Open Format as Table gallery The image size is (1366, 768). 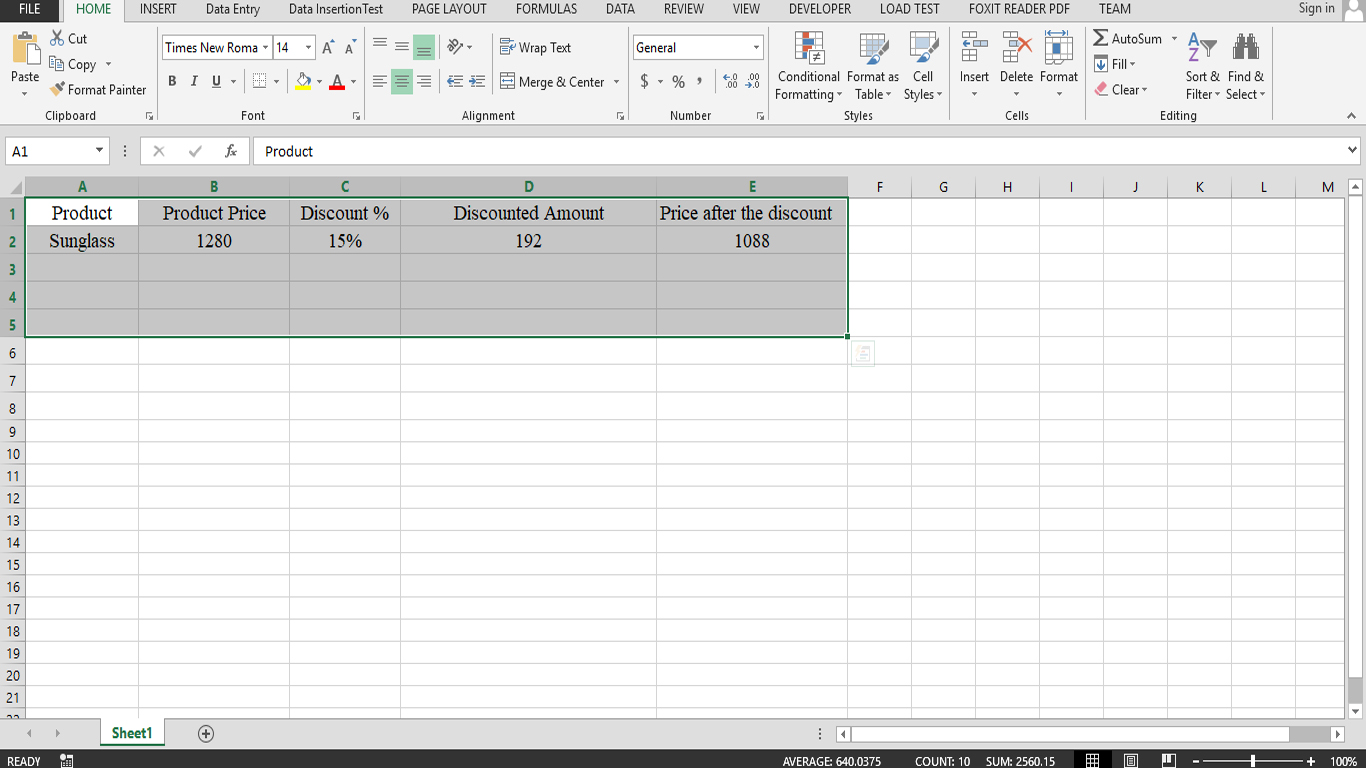[873, 66]
